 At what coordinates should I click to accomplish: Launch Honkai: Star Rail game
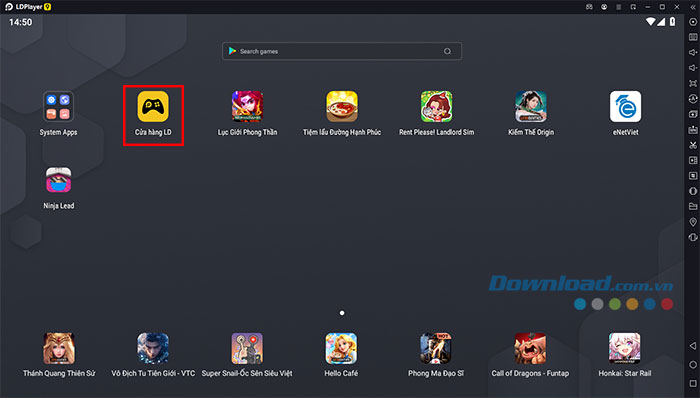click(x=625, y=348)
